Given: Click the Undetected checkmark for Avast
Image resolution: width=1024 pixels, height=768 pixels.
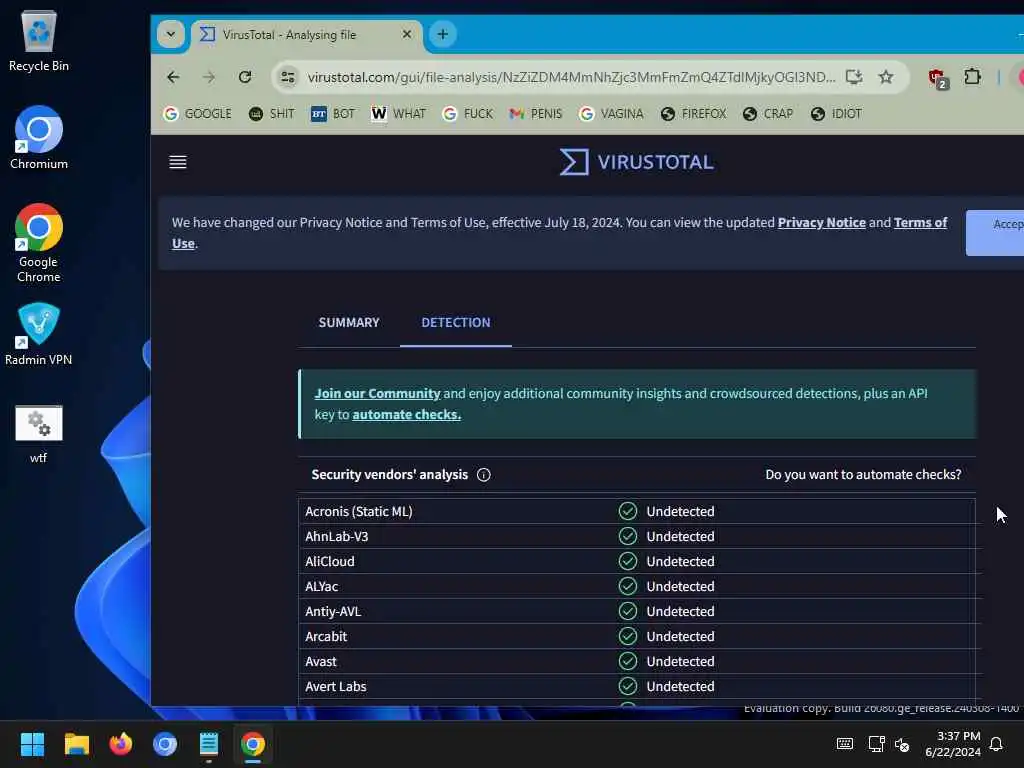Looking at the screenshot, I should [628, 662].
